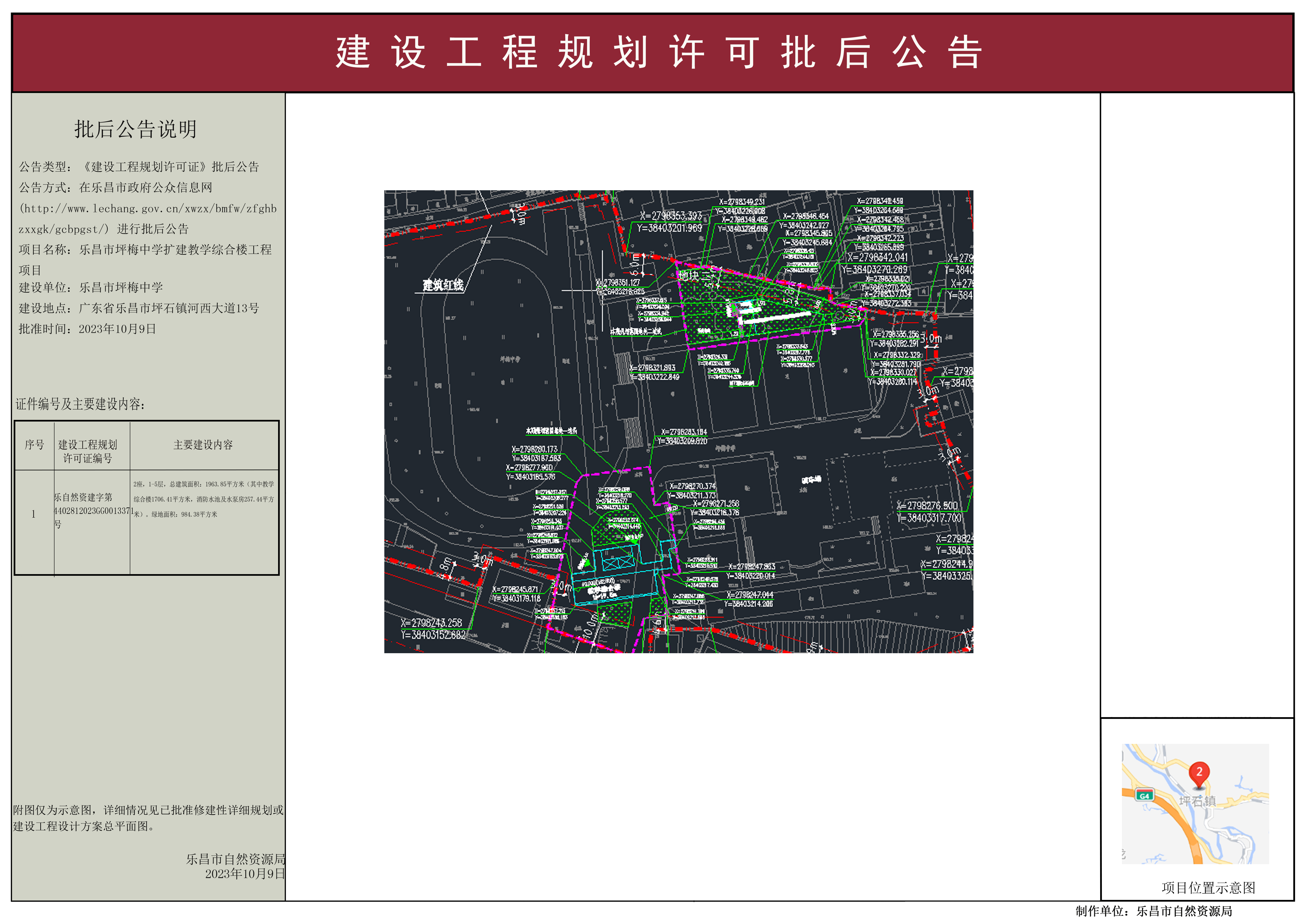Click coordinate label Y=38403152.682
The width and height of the screenshot is (1306, 924).
[x=433, y=635]
